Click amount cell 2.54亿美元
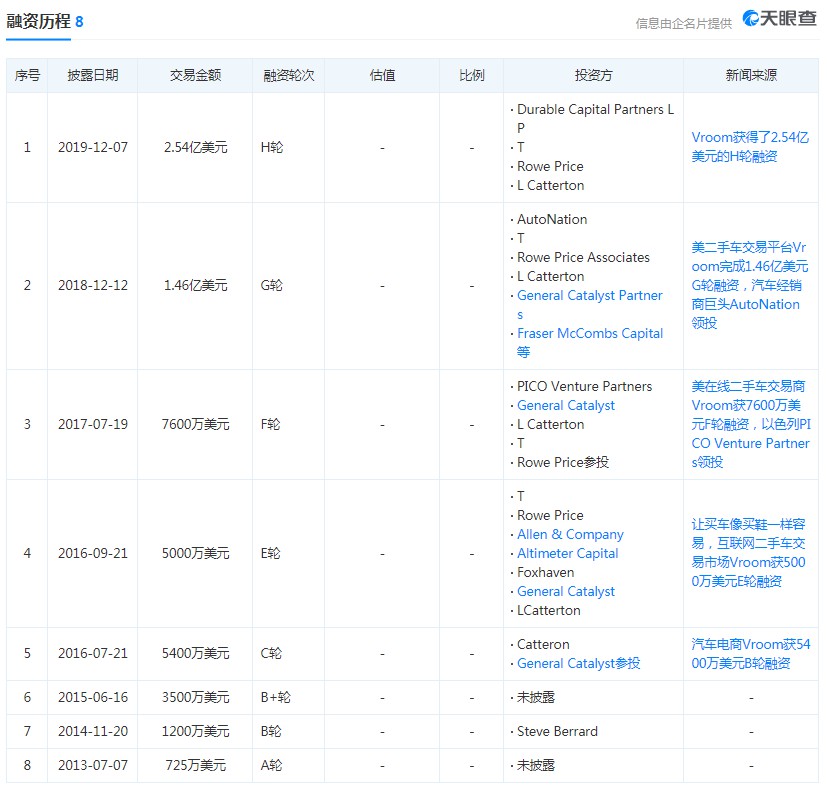 pyautogui.click(x=195, y=147)
